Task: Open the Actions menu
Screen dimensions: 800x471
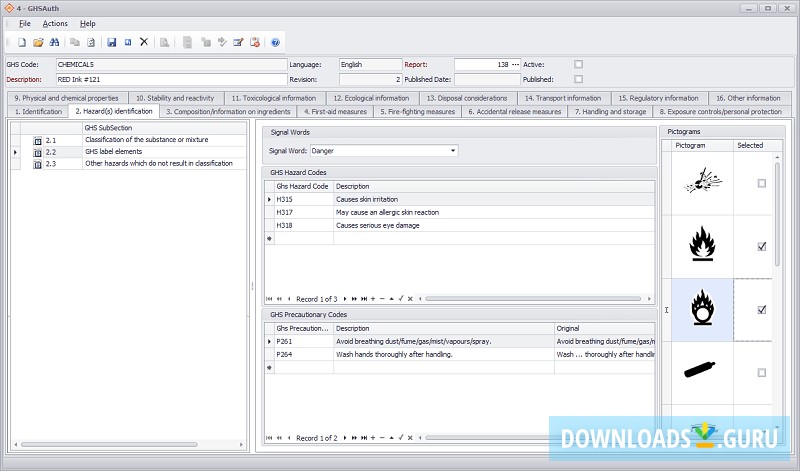Action: (x=55, y=23)
